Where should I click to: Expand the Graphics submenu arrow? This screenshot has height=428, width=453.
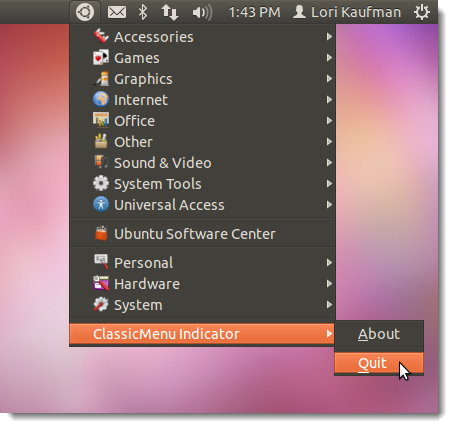[329, 79]
